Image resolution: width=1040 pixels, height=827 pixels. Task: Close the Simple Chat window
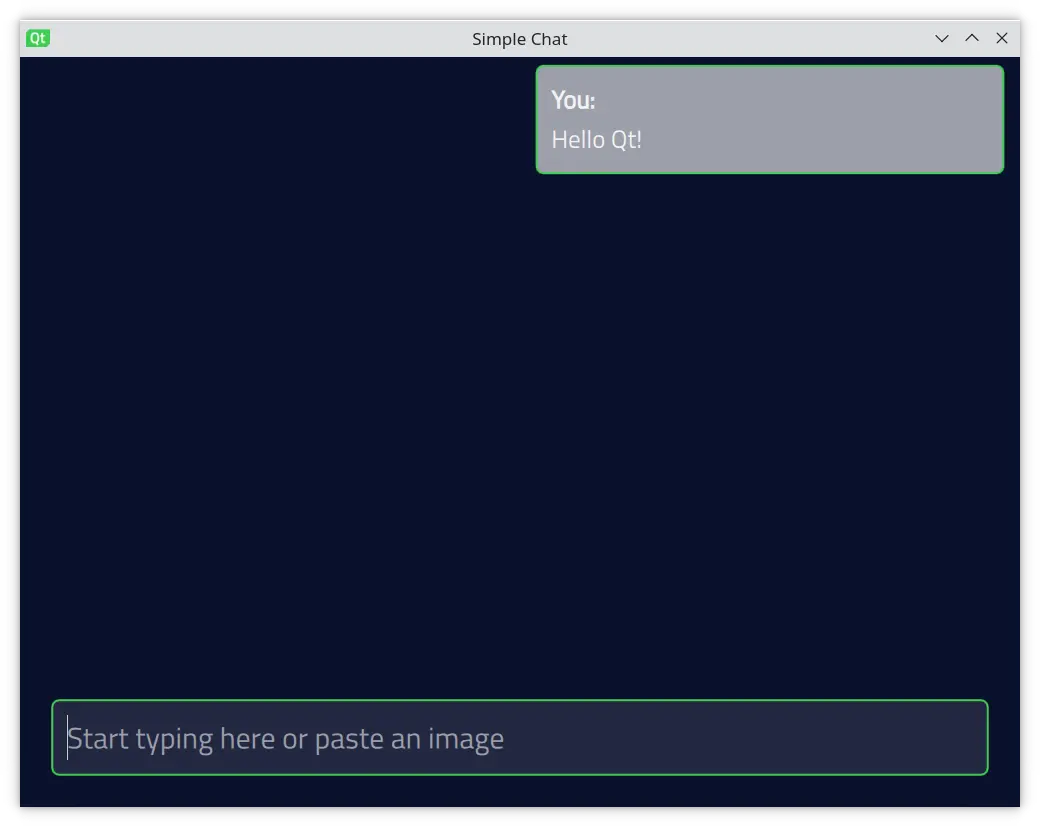point(1001,39)
